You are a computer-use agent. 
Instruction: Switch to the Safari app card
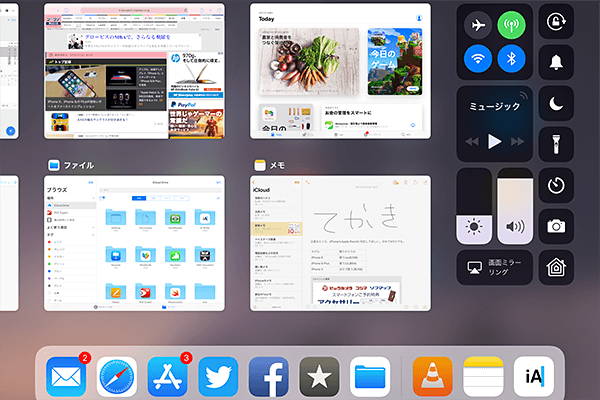tap(134, 71)
